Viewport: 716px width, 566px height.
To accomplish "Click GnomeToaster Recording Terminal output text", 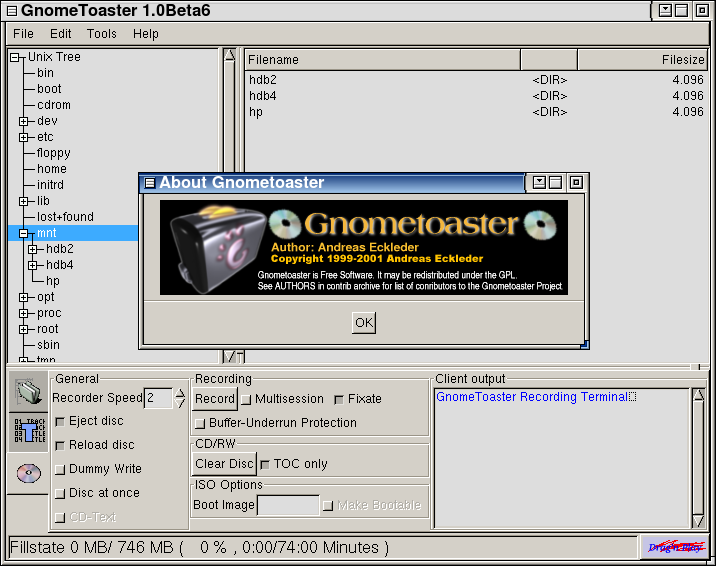I will (x=532, y=397).
